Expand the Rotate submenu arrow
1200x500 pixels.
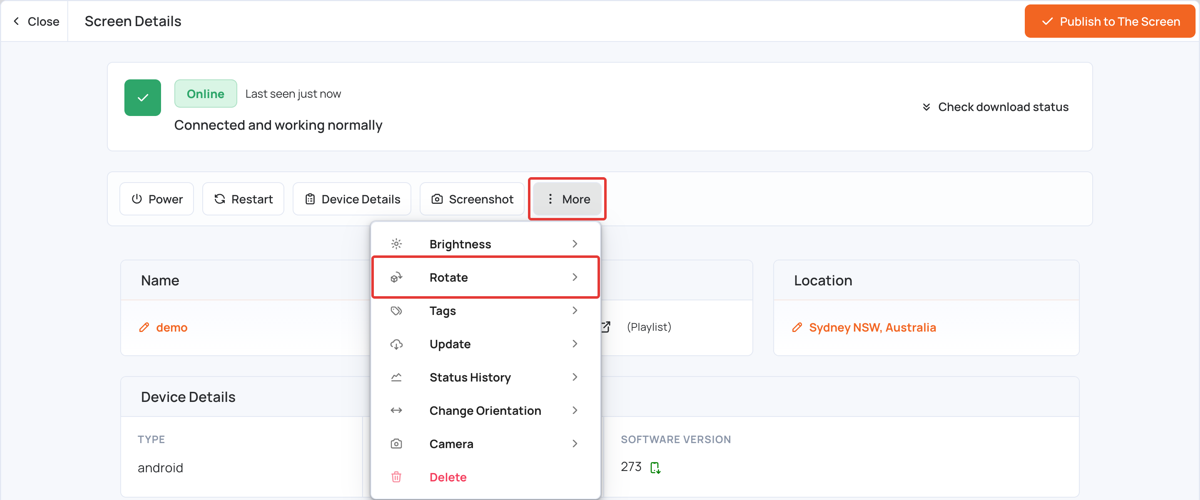click(575, 277)
